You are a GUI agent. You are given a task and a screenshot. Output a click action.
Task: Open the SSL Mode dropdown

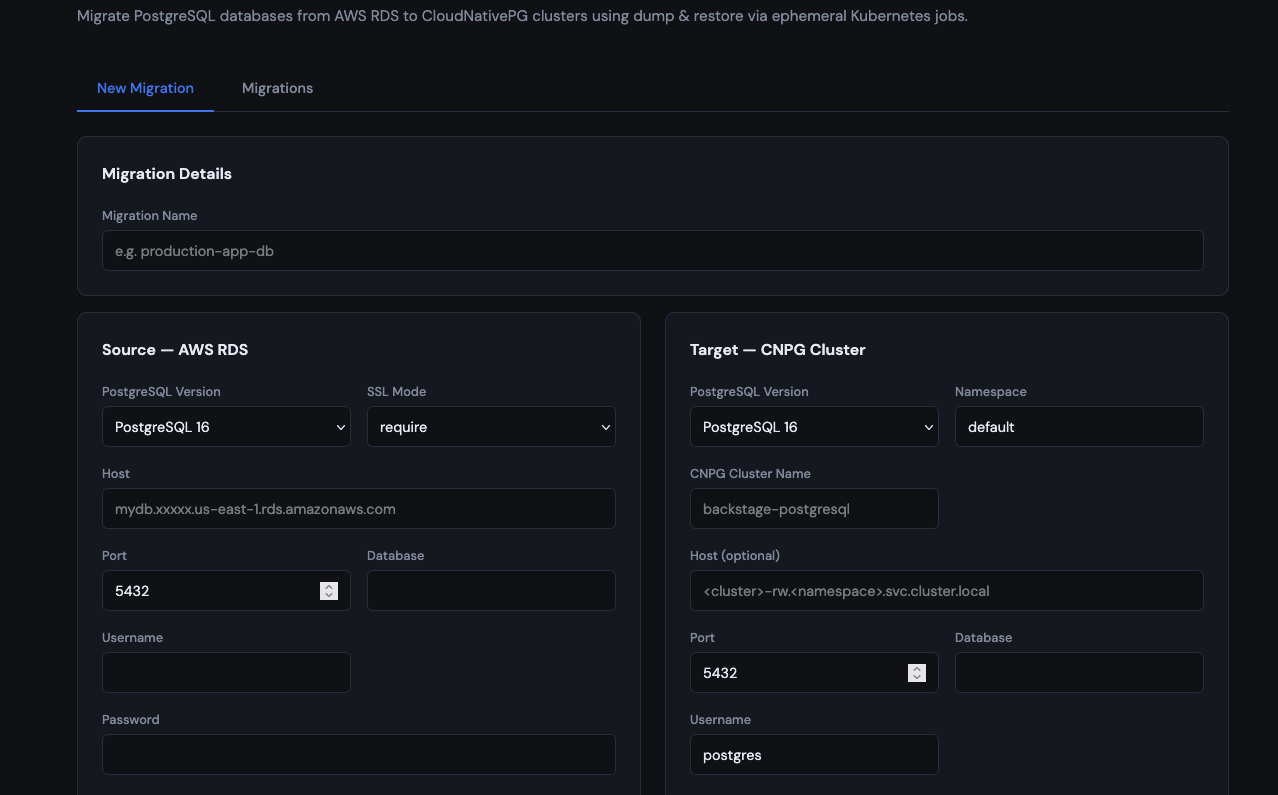pyautogui.click(x=491, y=427)
